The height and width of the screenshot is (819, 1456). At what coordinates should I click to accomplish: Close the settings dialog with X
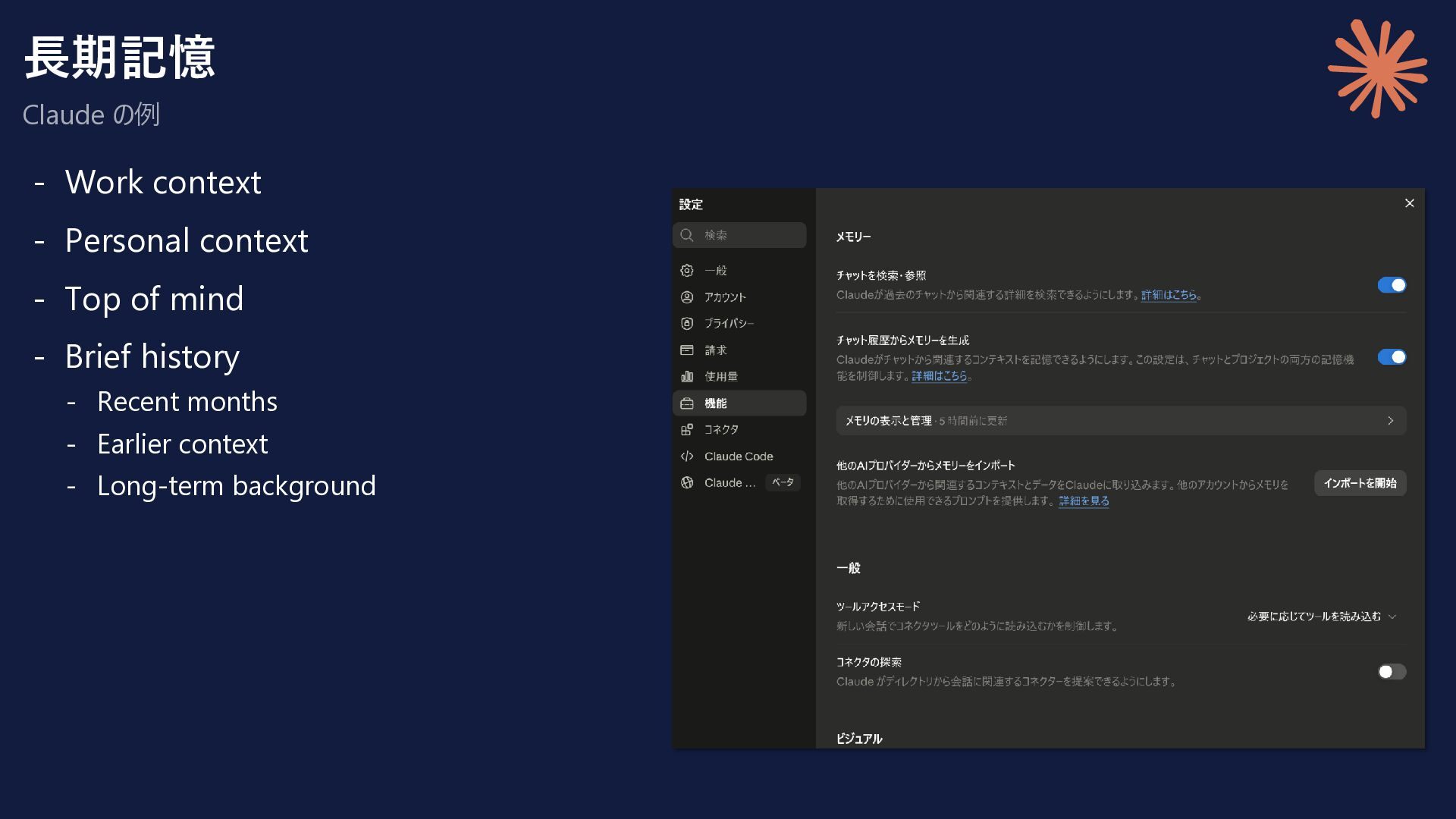tap(1410, 203)
